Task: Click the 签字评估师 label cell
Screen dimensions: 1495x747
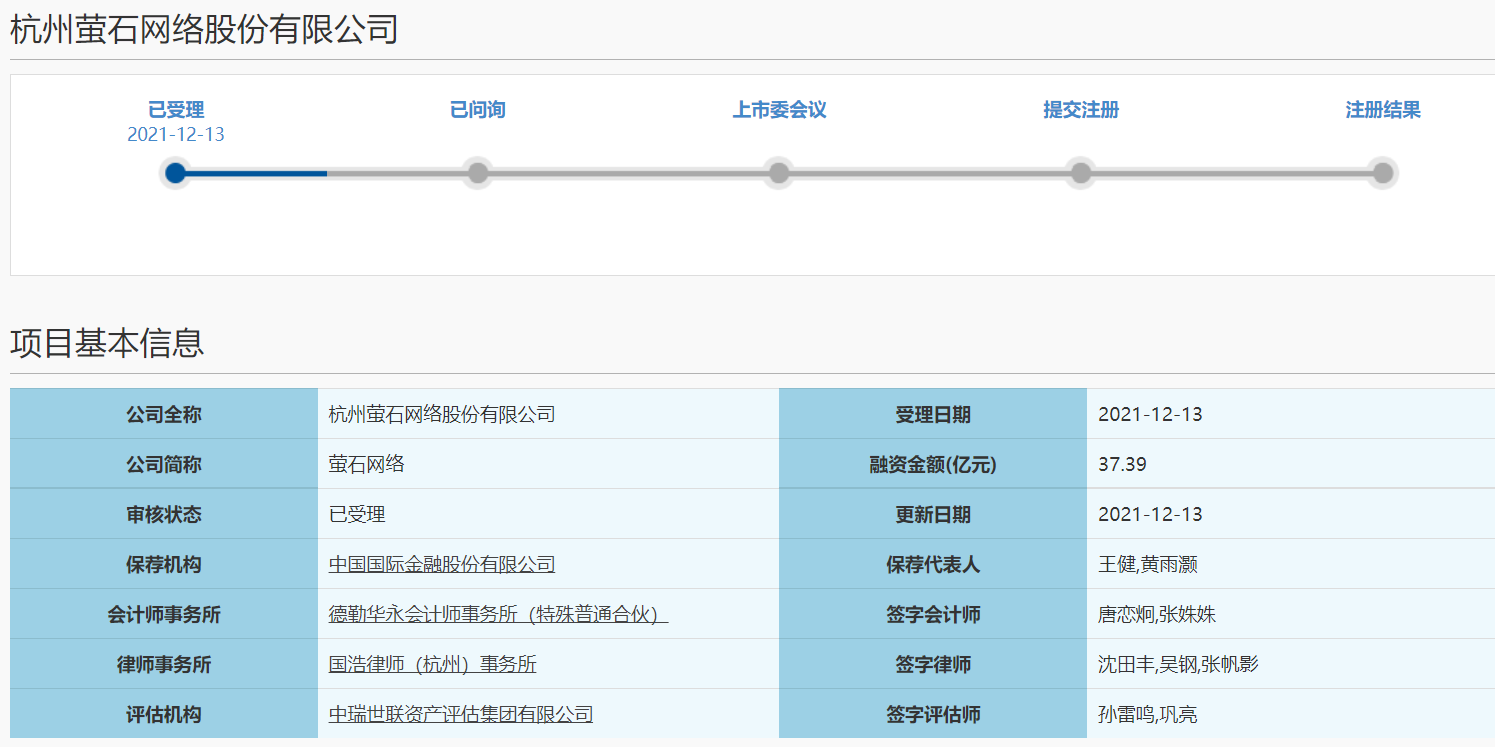Action: point(933,714)
